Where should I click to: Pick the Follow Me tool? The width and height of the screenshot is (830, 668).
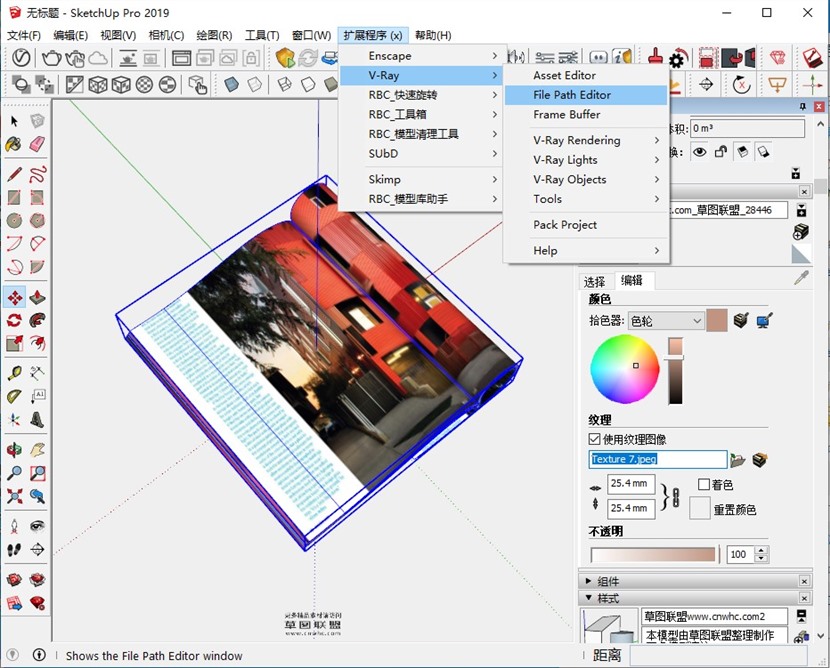pyautogui.click(x=38, y=320)
